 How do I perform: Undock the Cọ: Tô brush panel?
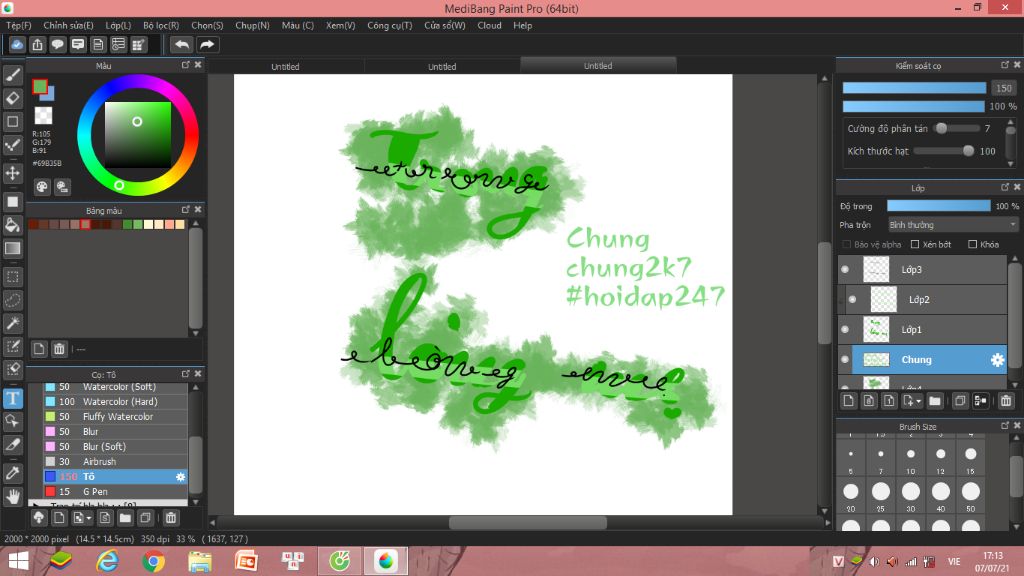(185, 374)
